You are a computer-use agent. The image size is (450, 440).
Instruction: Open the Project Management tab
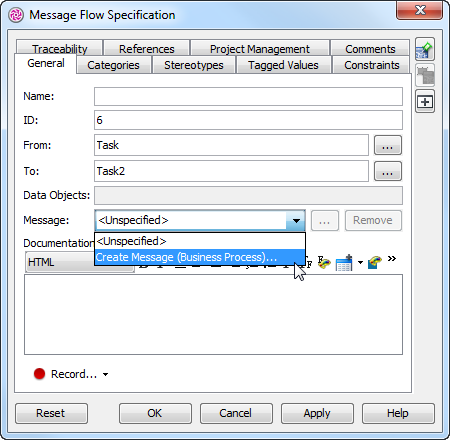coord(260,48)
